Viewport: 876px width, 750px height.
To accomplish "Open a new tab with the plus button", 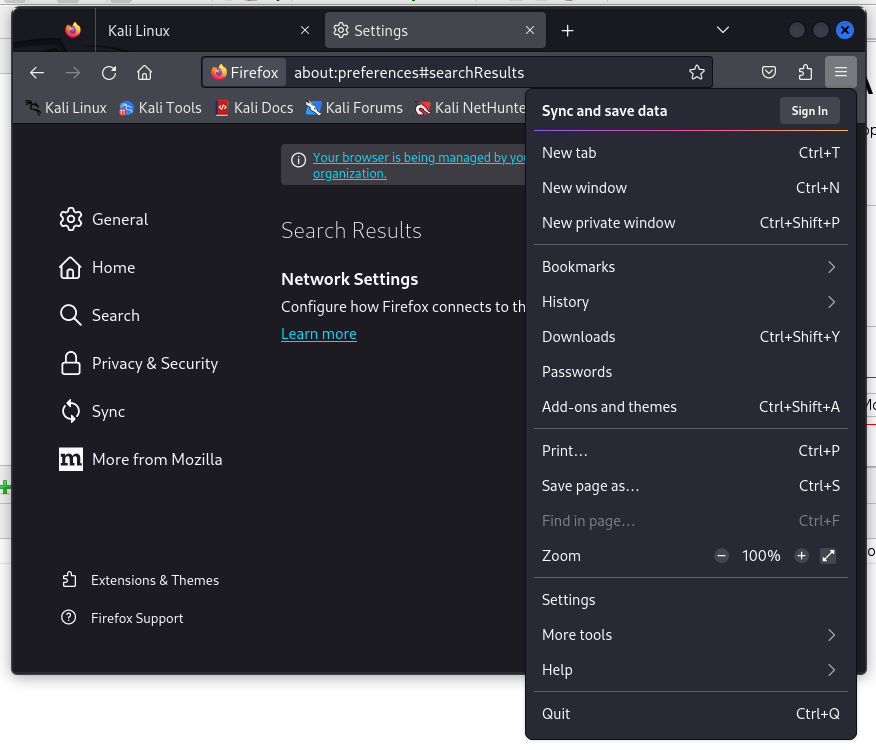I will tap(568, 31).
